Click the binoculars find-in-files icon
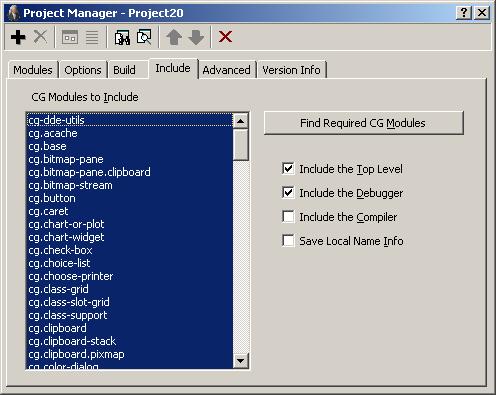Image resolution: width=496 pixels, height=395 pixels. tap(122, 37)
